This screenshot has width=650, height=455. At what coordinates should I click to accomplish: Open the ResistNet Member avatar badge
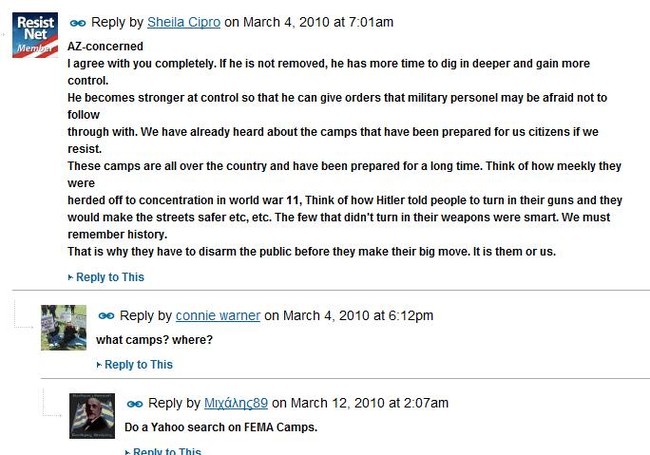[35, 35]
